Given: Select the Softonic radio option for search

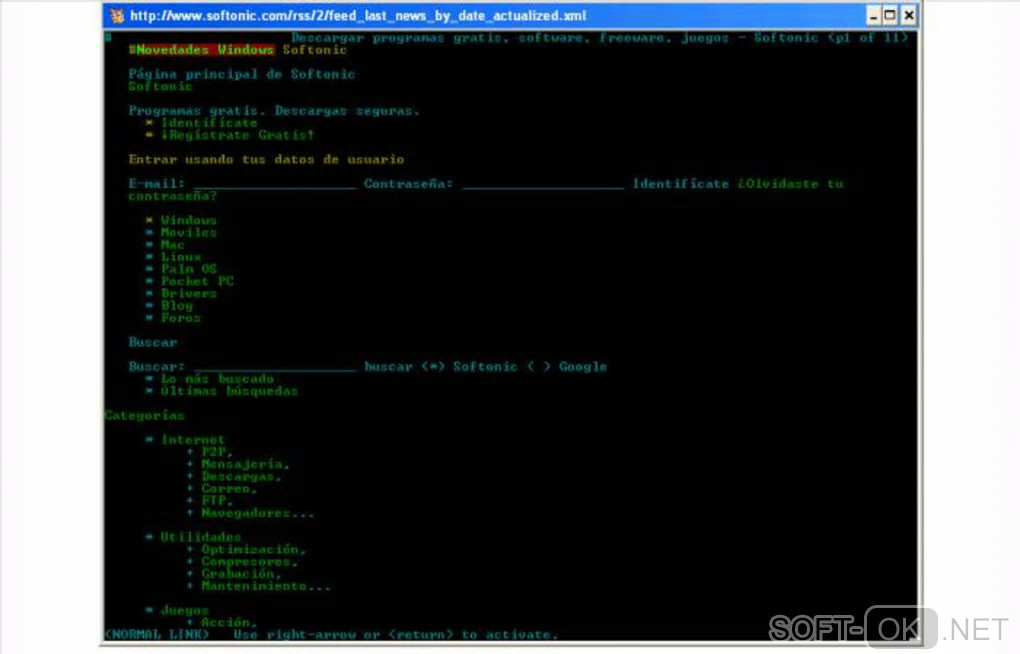Looking at the screenshot, I should pos(433,366).
